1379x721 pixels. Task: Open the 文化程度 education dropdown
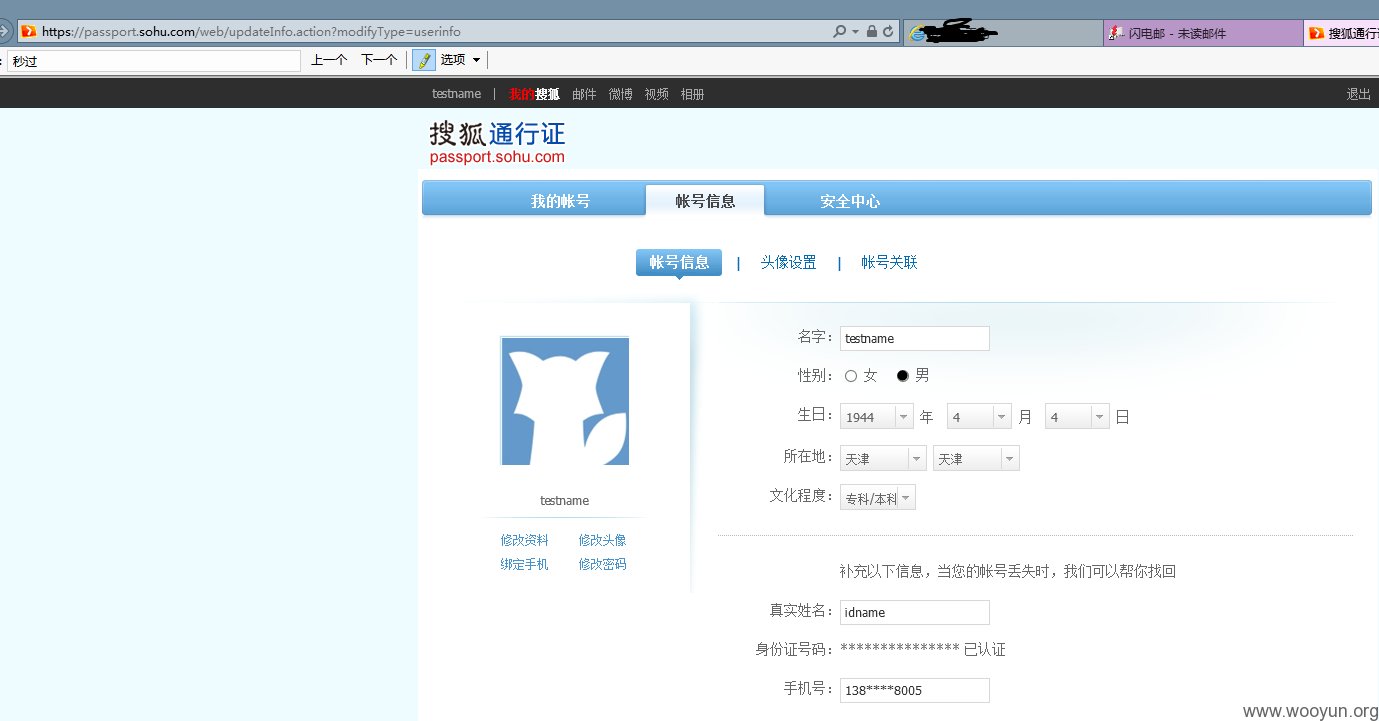(878, 498)
